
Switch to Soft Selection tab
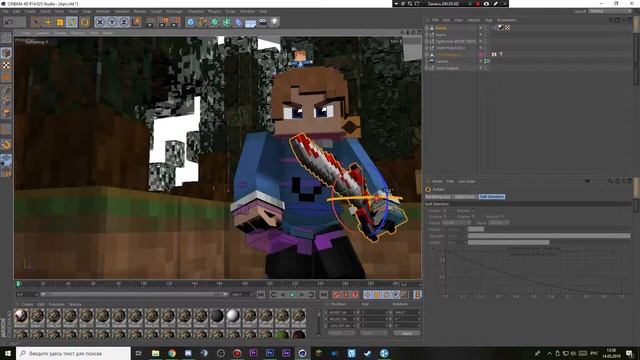click(492, 197)
